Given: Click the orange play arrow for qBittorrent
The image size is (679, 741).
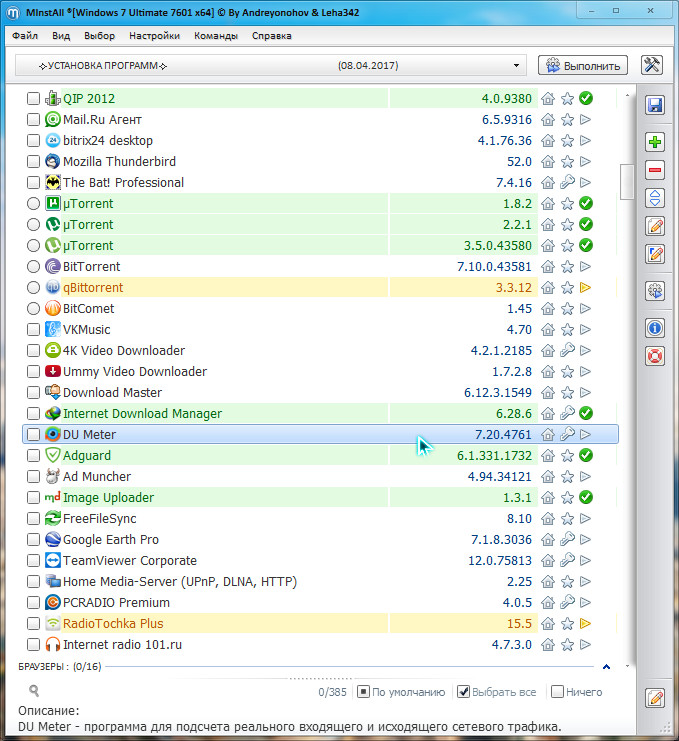Looking at the screenshot, I should point(585,287).
